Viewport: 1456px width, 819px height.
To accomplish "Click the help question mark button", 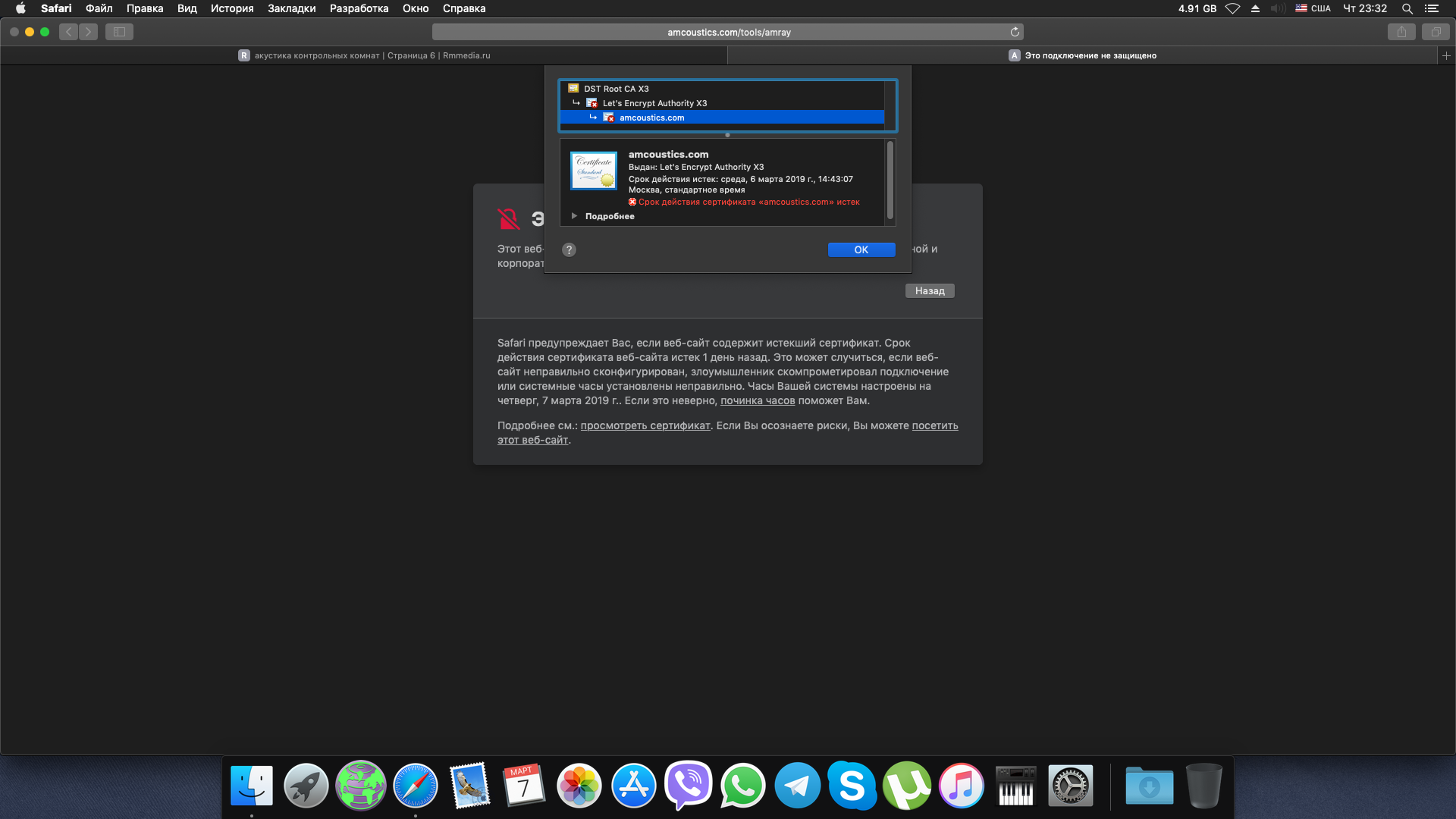I will [569, 249].
